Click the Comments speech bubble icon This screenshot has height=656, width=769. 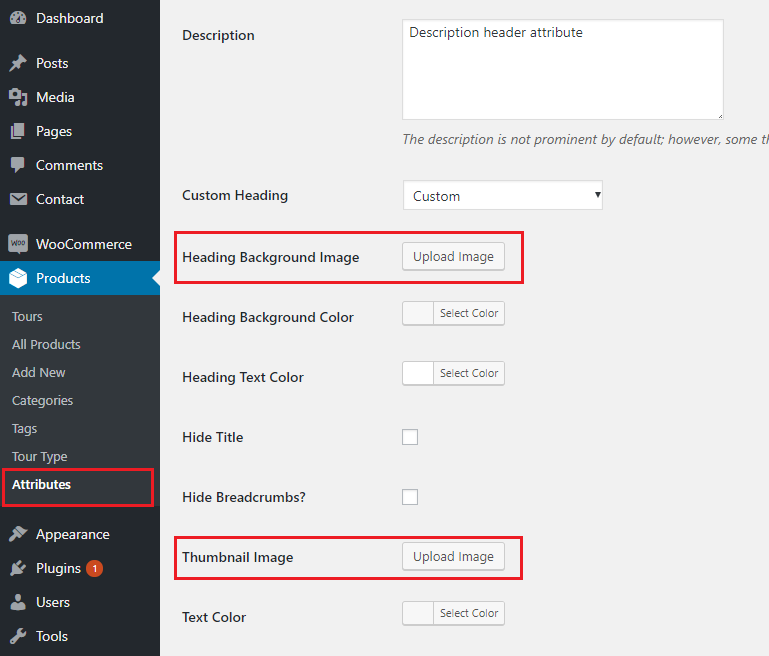[18, 165]
